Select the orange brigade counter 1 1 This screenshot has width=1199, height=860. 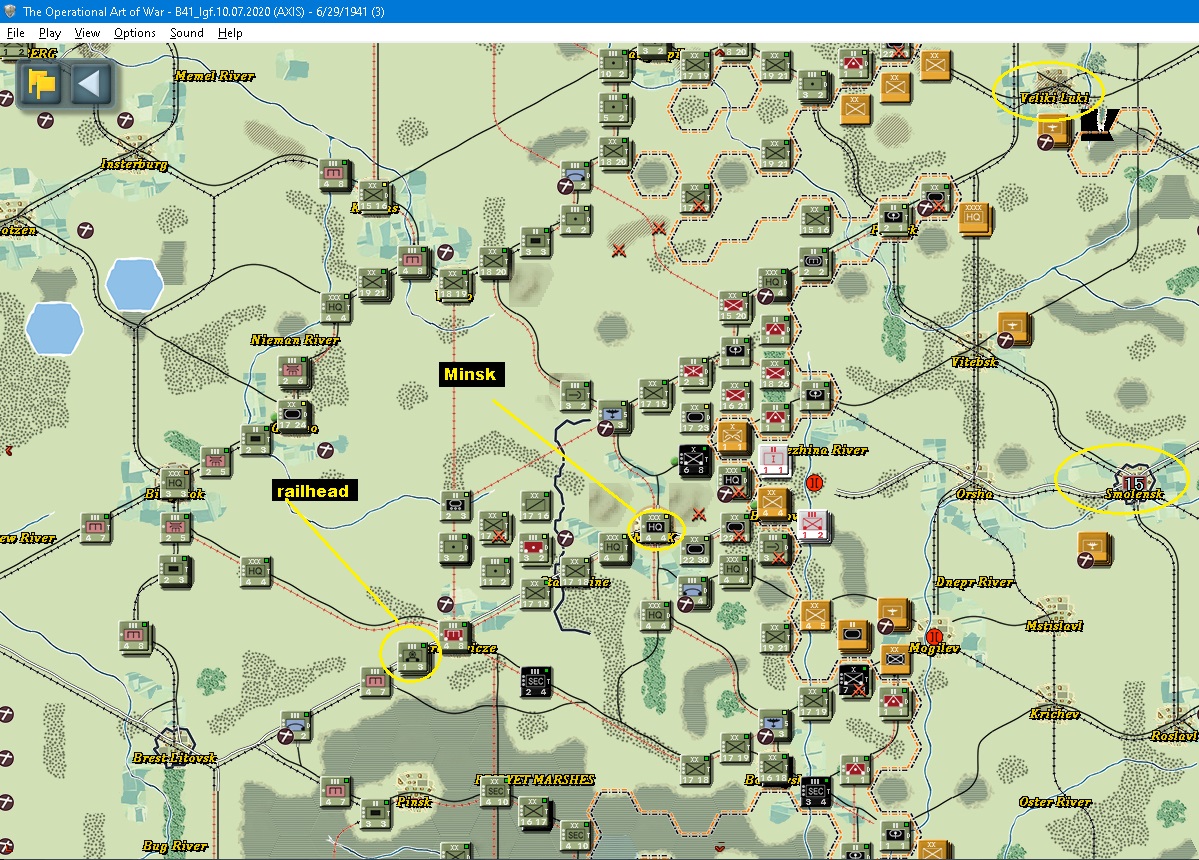click(x=732, y=437)
